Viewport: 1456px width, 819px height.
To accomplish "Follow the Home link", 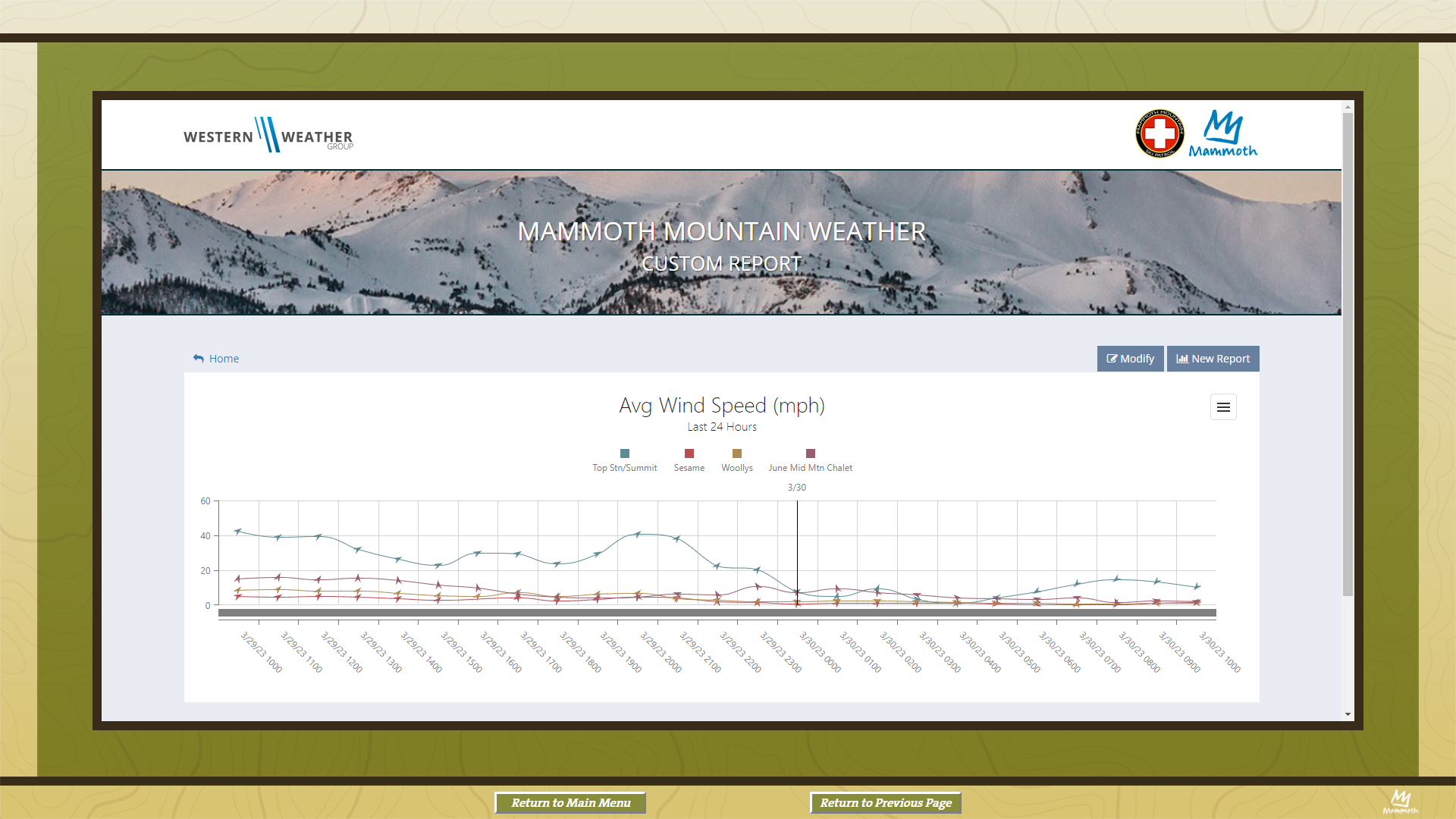I will [x=224, y=359].
